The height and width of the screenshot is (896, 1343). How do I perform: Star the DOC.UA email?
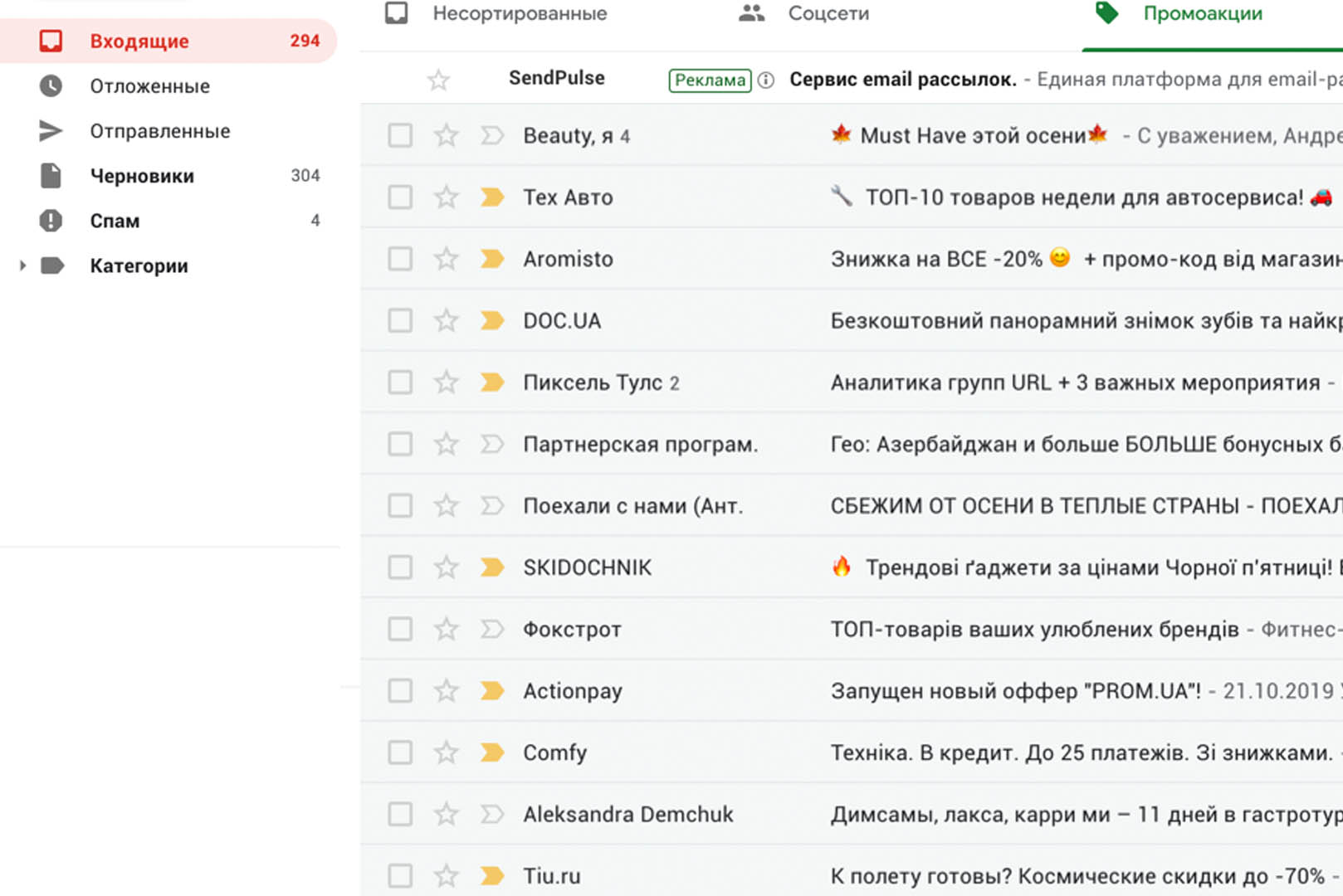tap(447, 319)
